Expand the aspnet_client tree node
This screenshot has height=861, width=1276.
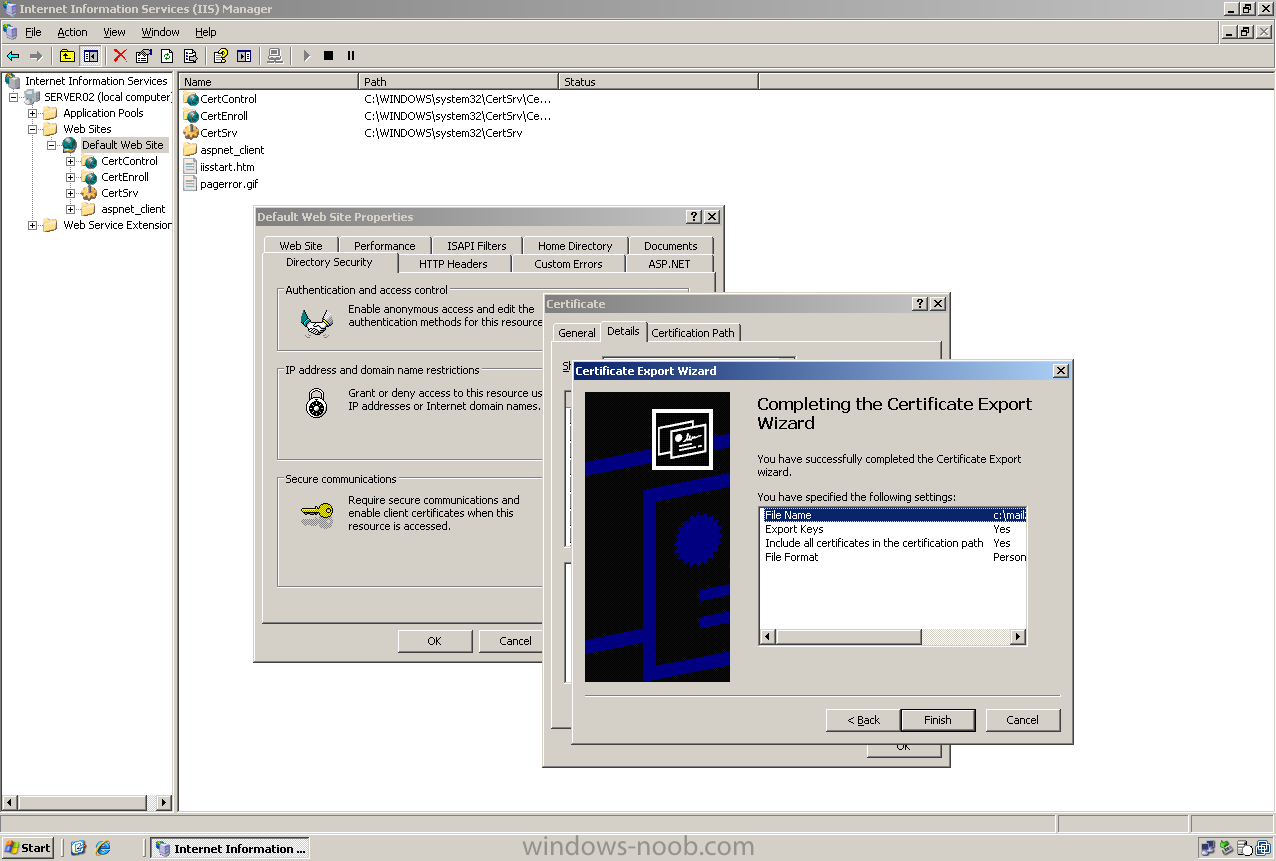pos(71,209)
